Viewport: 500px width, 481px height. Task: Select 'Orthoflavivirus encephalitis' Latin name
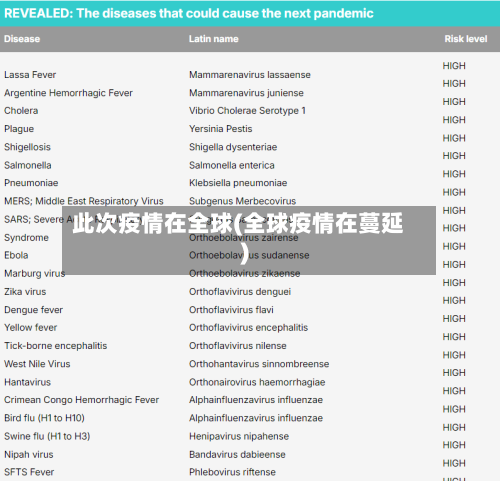[248, 328]
